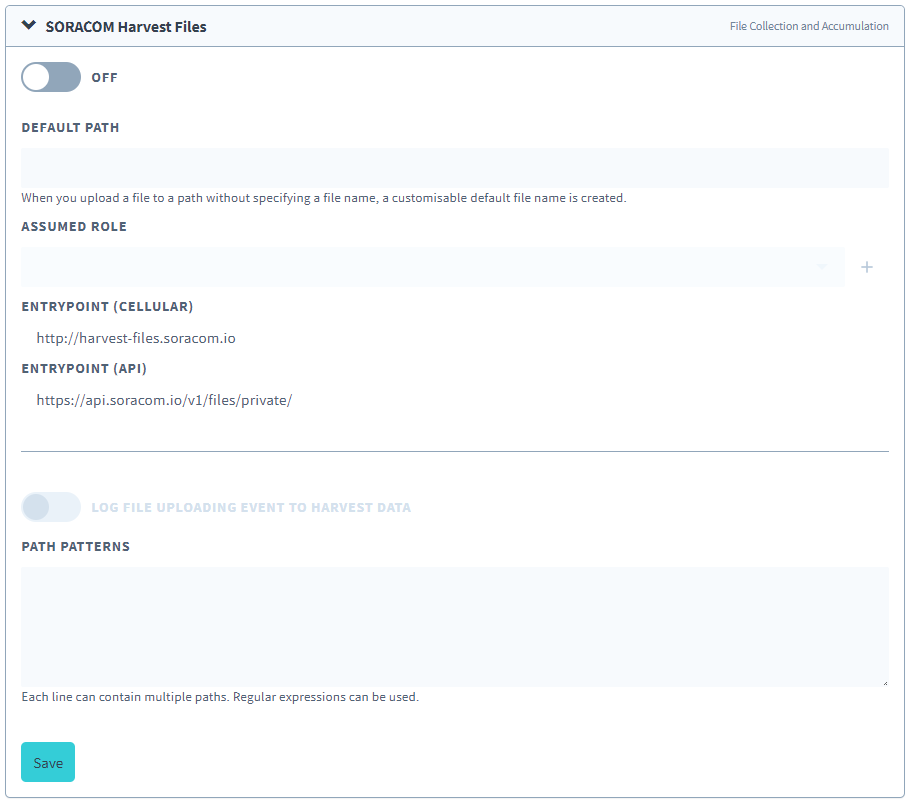Click the api.soracom.io API entrypoint URL
This screenshot has height=803, width=910.
coord(162,400)
